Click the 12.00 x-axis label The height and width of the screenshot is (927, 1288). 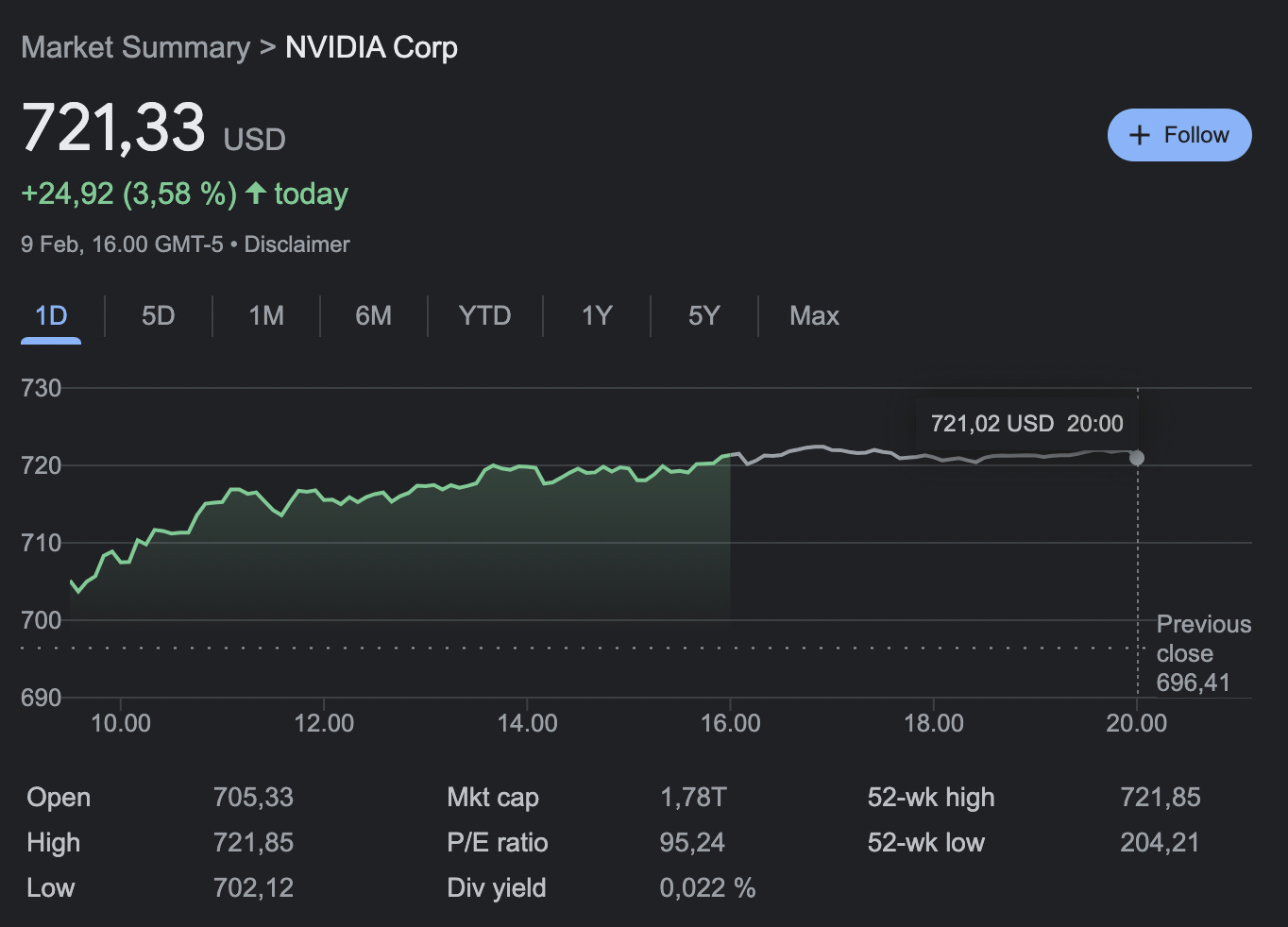[324, 723]
